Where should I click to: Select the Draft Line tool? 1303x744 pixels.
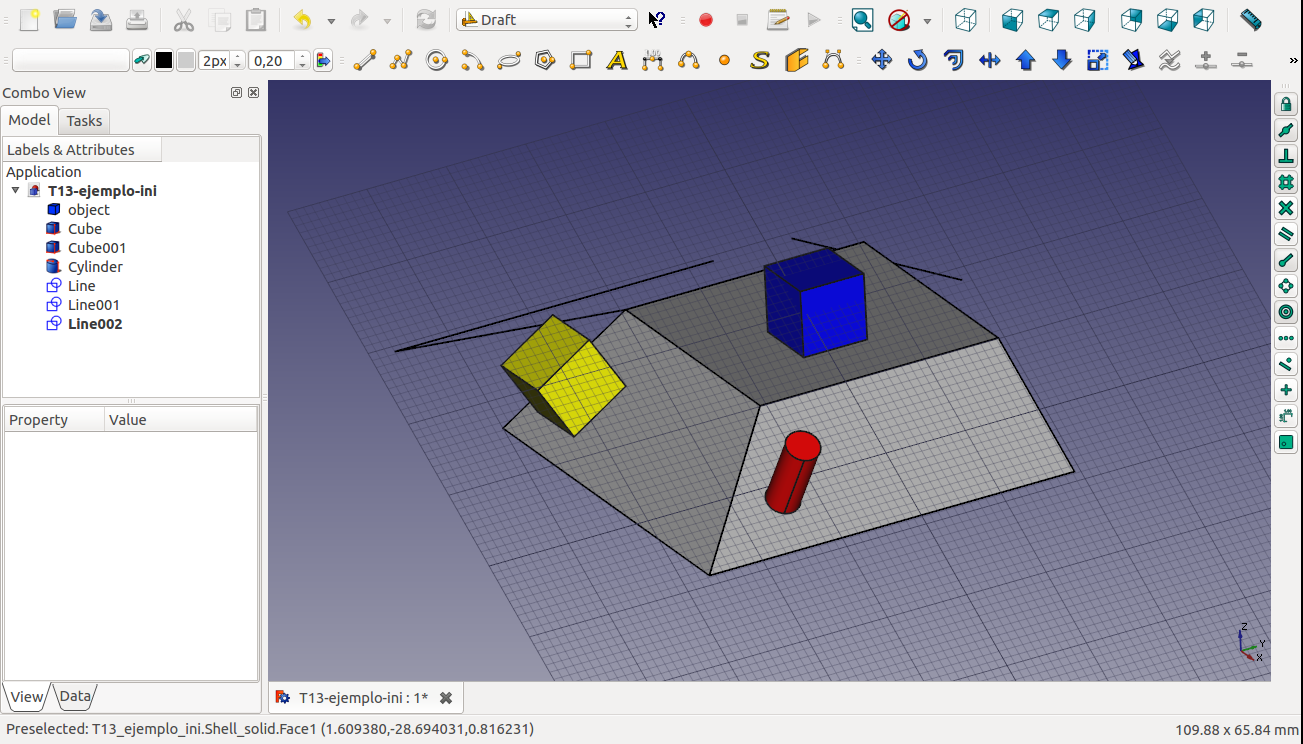(x=365, y=61)
